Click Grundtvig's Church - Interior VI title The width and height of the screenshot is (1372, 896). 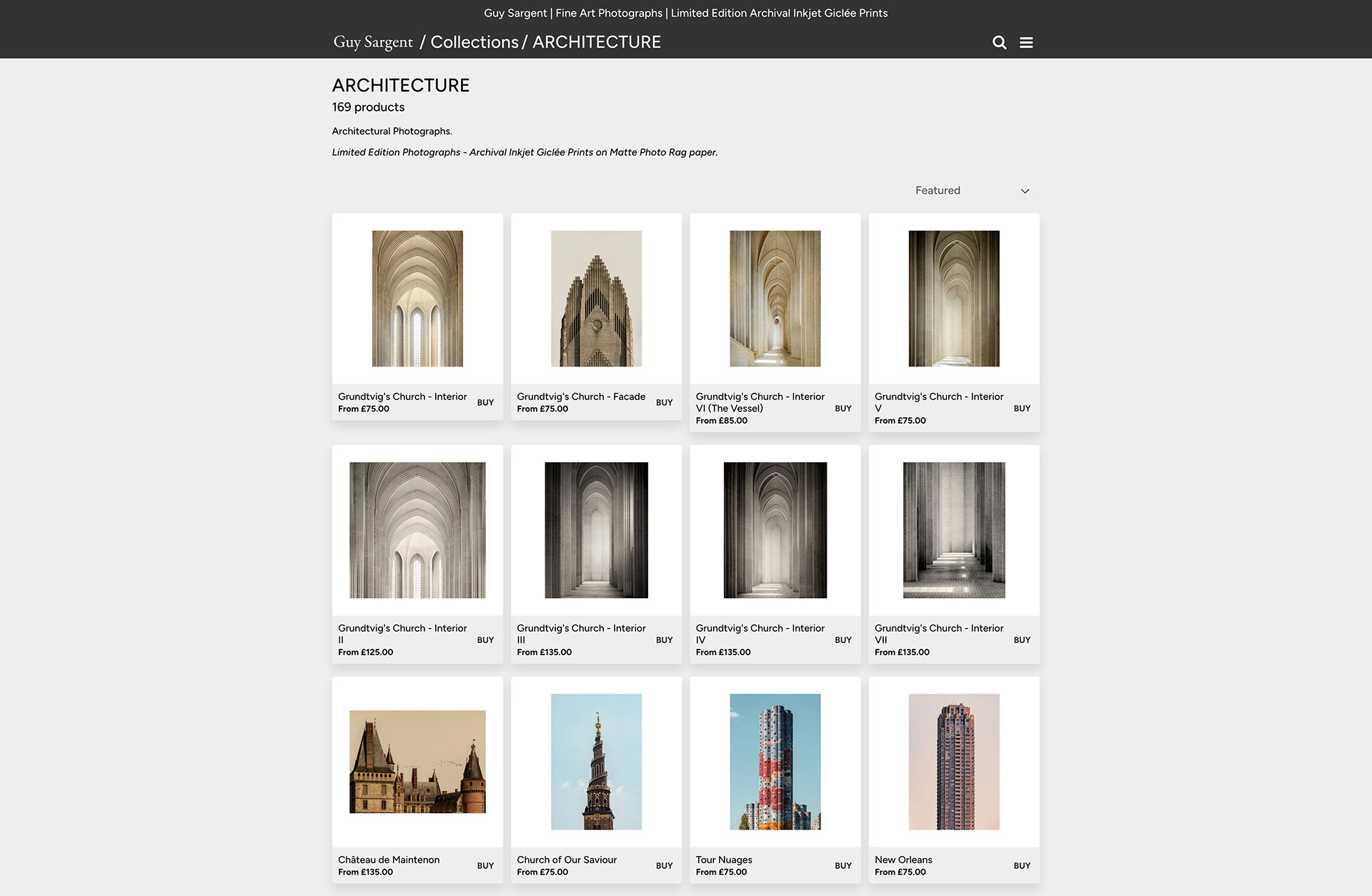tap(760, 402)
